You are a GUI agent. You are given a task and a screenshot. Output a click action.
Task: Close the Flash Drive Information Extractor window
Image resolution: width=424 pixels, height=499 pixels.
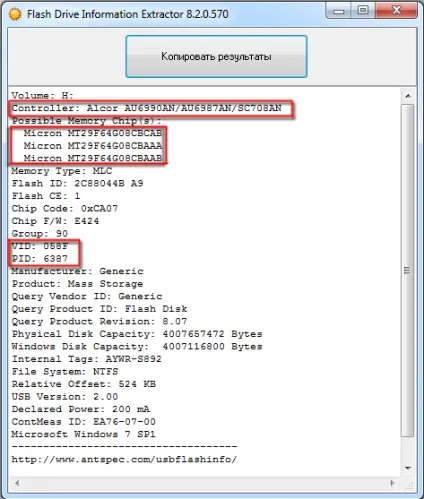pyautogui.click(x=396, y=11)
